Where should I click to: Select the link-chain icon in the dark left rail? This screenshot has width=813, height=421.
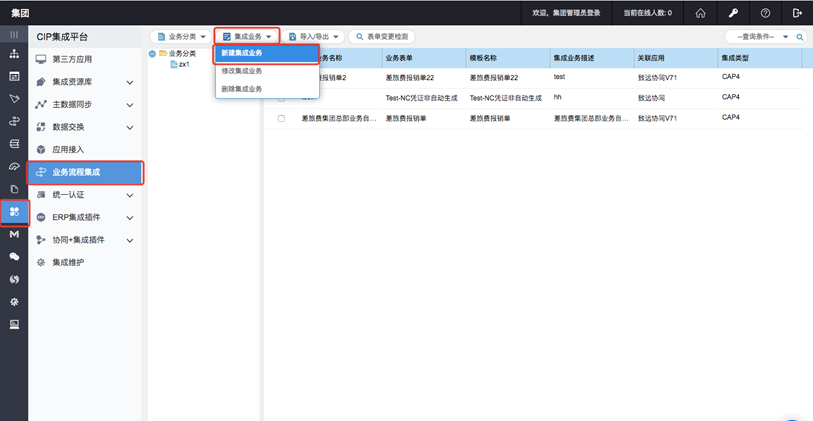click(15, 121)
